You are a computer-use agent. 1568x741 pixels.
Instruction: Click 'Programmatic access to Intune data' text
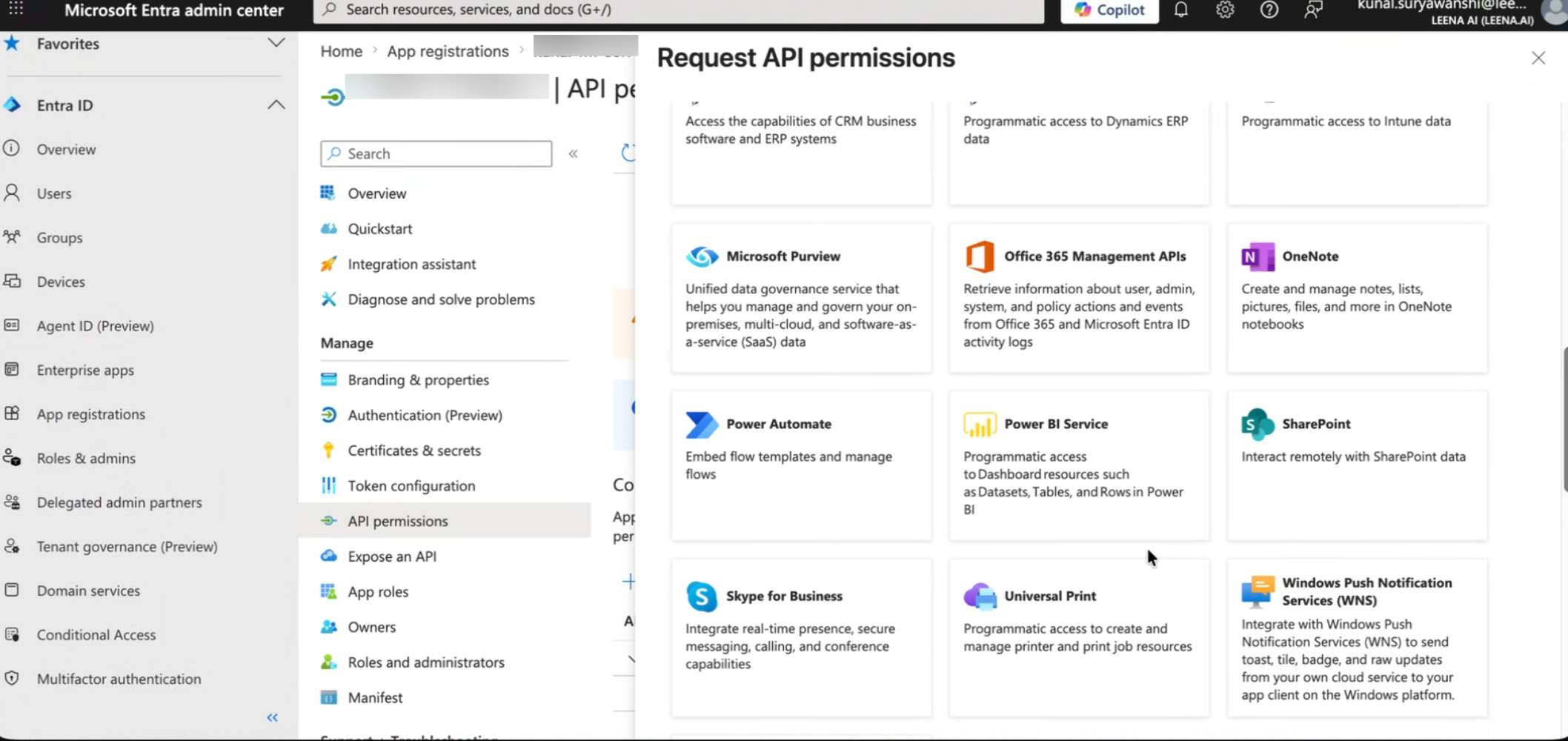[1346, 121]
